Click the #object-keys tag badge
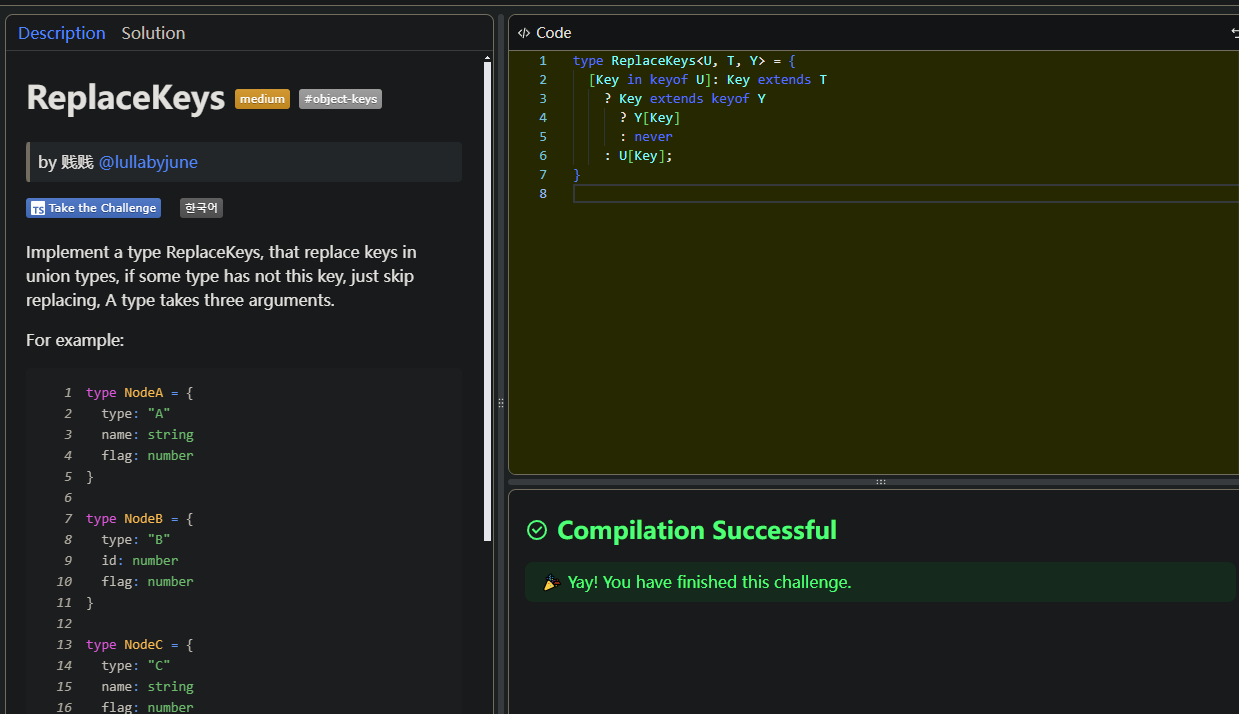This screenshot has width=1239, height=714. [340, 99]
